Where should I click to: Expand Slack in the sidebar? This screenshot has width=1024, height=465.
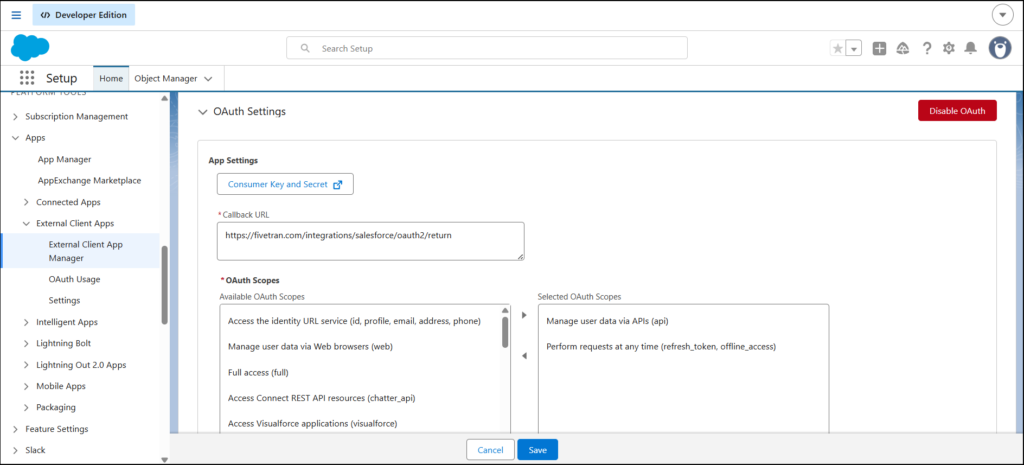16,450
